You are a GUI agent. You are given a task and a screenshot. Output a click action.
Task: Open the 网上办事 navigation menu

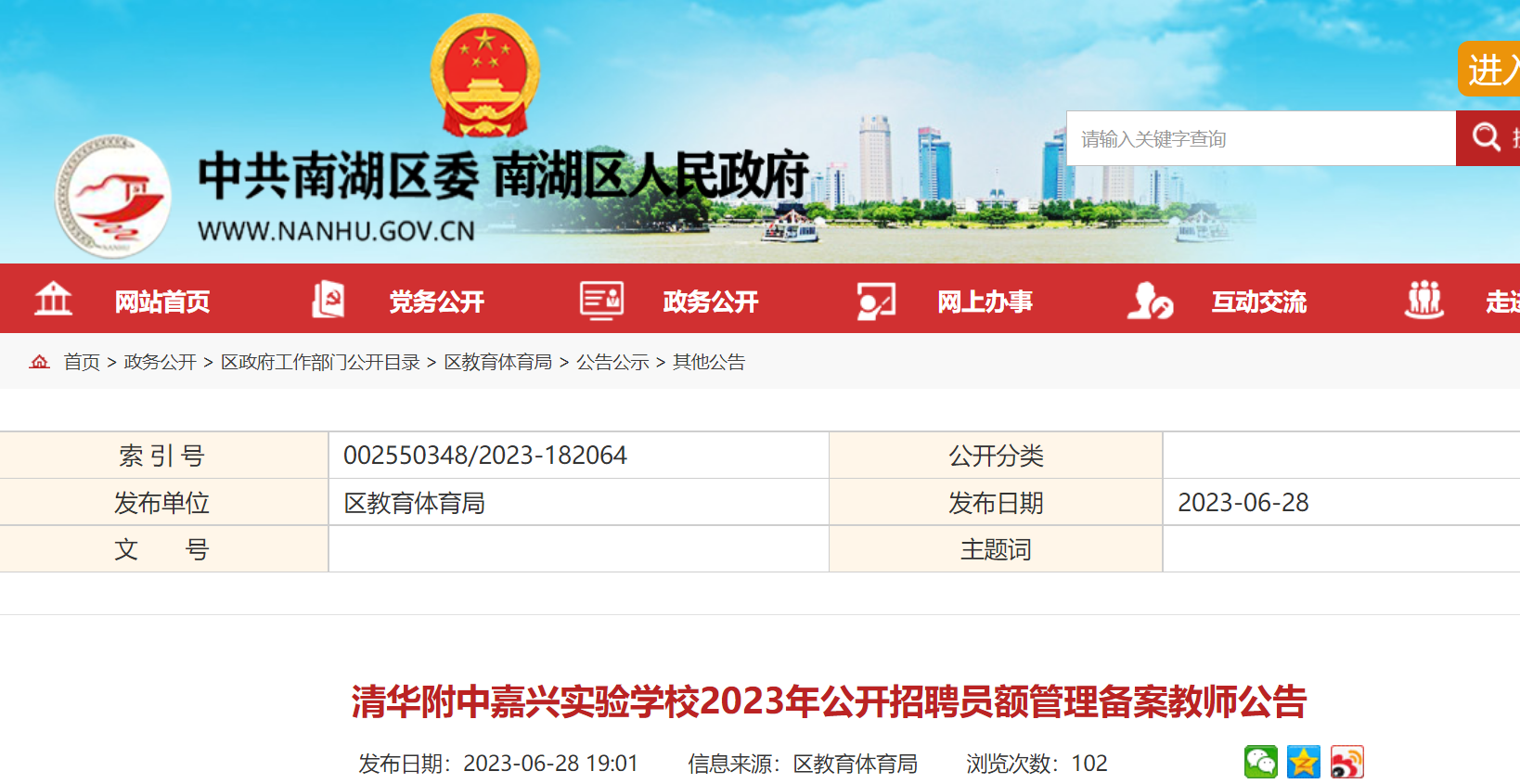[x=985, y=302]
